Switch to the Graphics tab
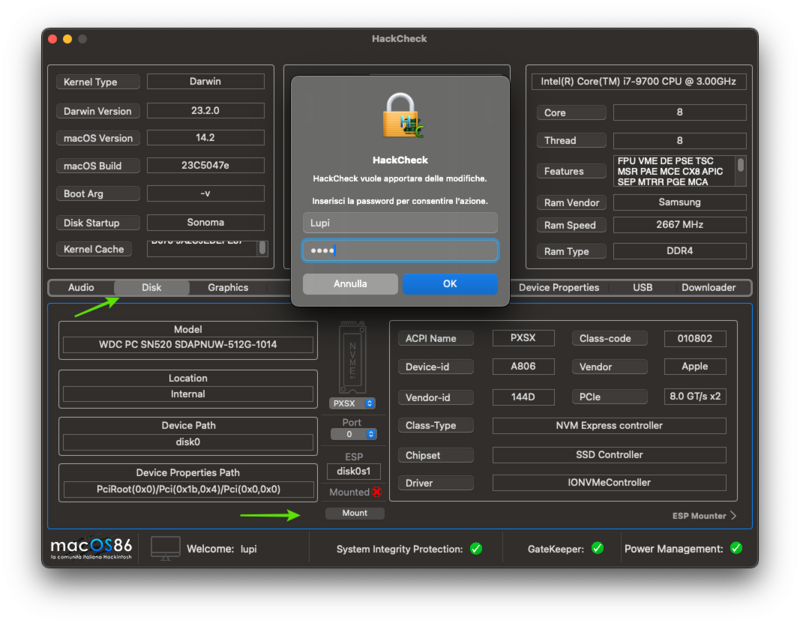This screenshot has width=800, height=623. (x=228, y=287)
